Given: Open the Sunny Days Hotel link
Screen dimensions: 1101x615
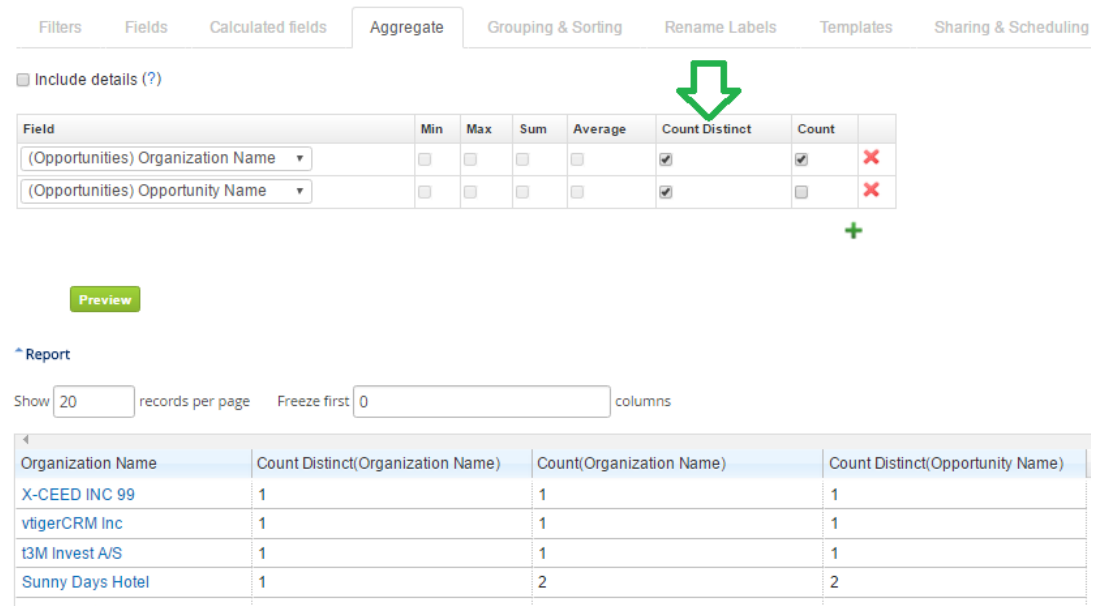Looking at the screenshot, I should (x=86, y=582).
